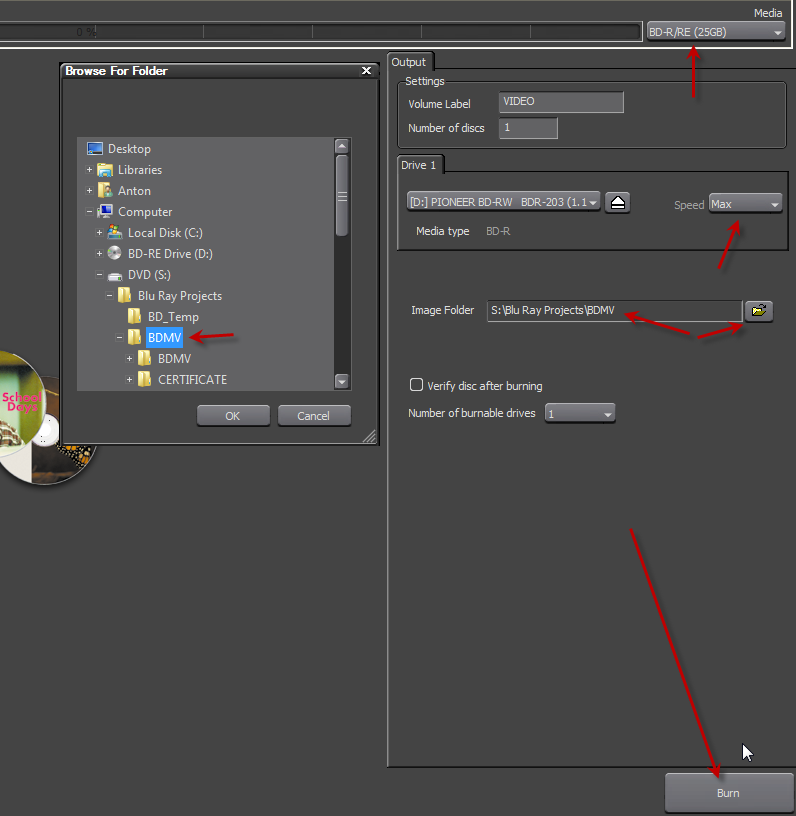Collapse the selected BDMV node
The width and height of the screenshot is (796, 816).
click(120, 337)
